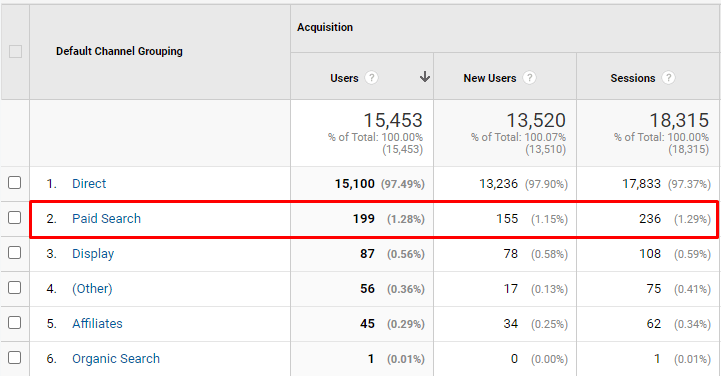Image resolution: width=721 pixels, height=376 pixels.
Task: Sort by the New Users column header
Action: [x=490, y=78]
